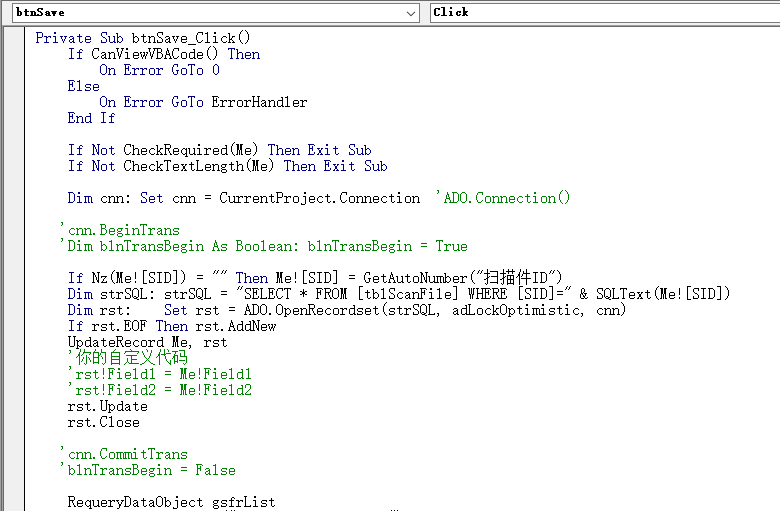Image resolution: width=780 pixels, height=511 pixels.
Task: Click the "rst.Update" line
Action: tap(107, 406)
